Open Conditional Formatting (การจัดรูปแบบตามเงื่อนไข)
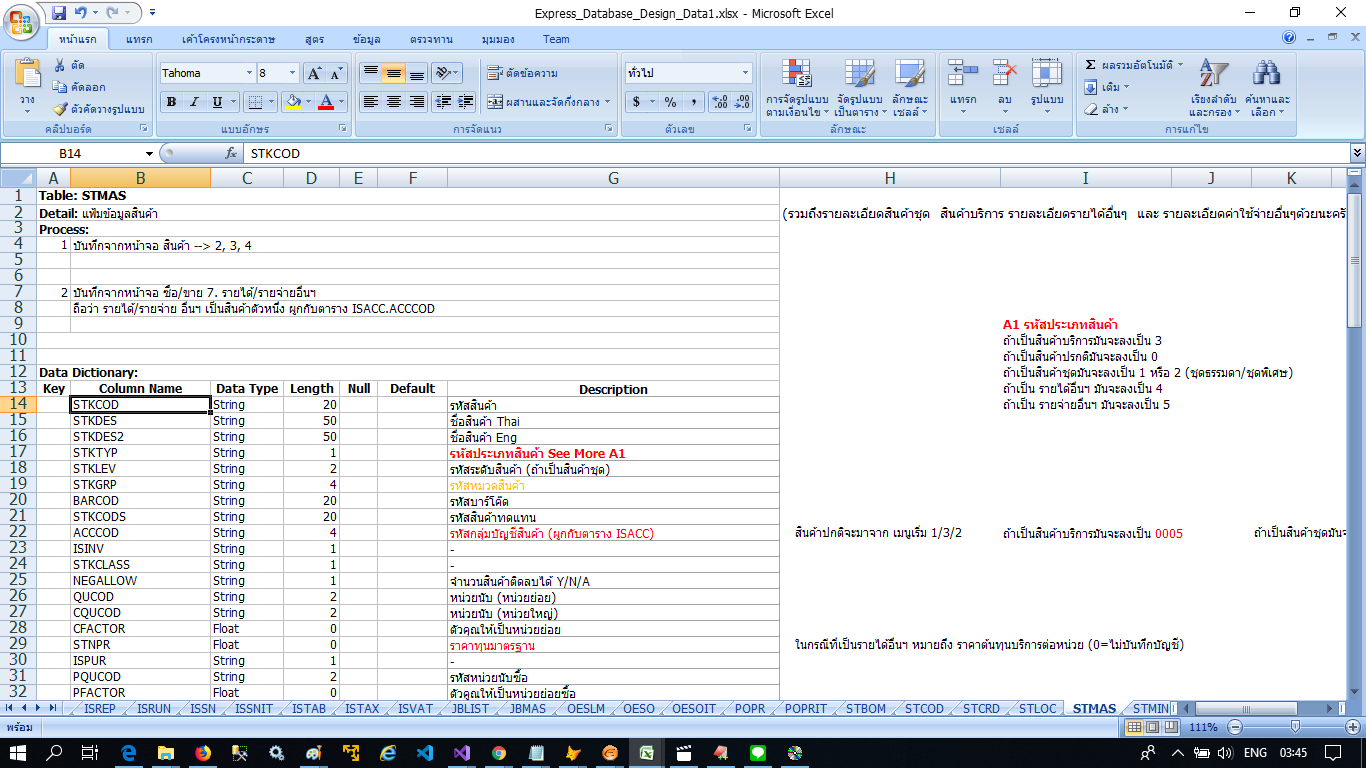This screenshot has width=1366, height=768. (796, 88)
